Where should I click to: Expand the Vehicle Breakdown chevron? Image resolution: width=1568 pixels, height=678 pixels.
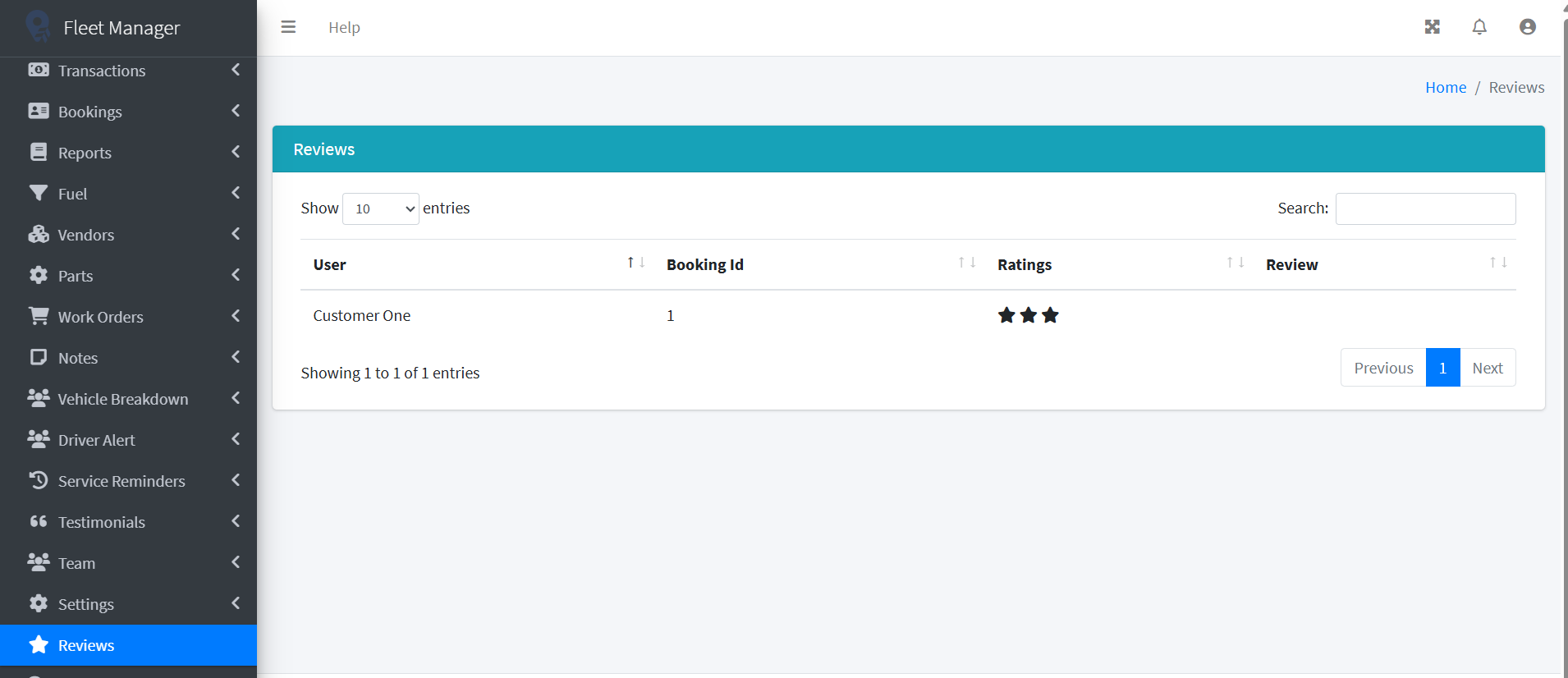coord(236,398)
